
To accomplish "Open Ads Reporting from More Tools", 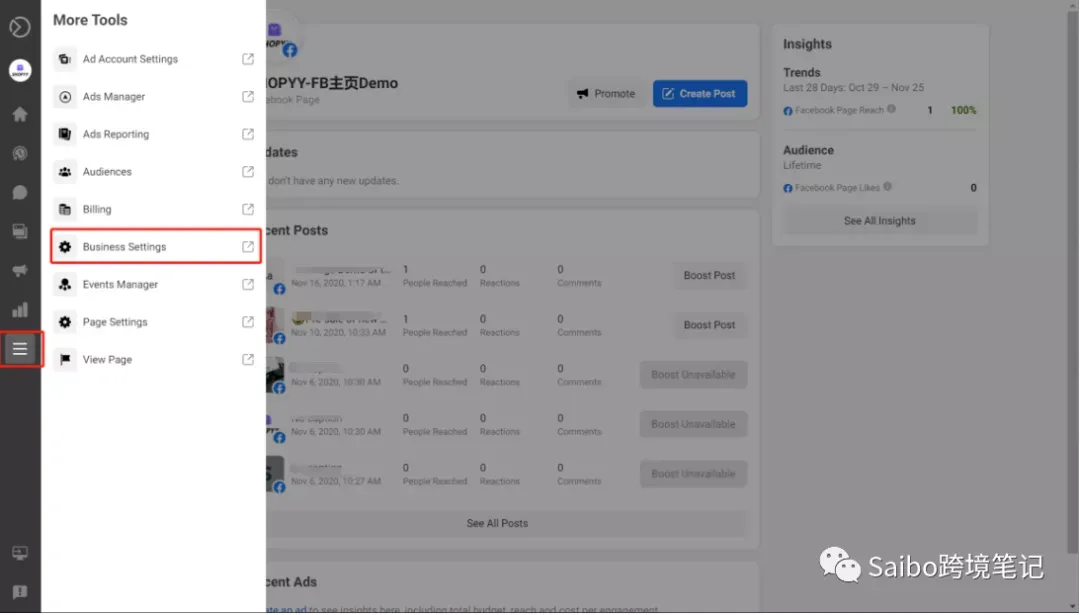I will pos(156,134).
